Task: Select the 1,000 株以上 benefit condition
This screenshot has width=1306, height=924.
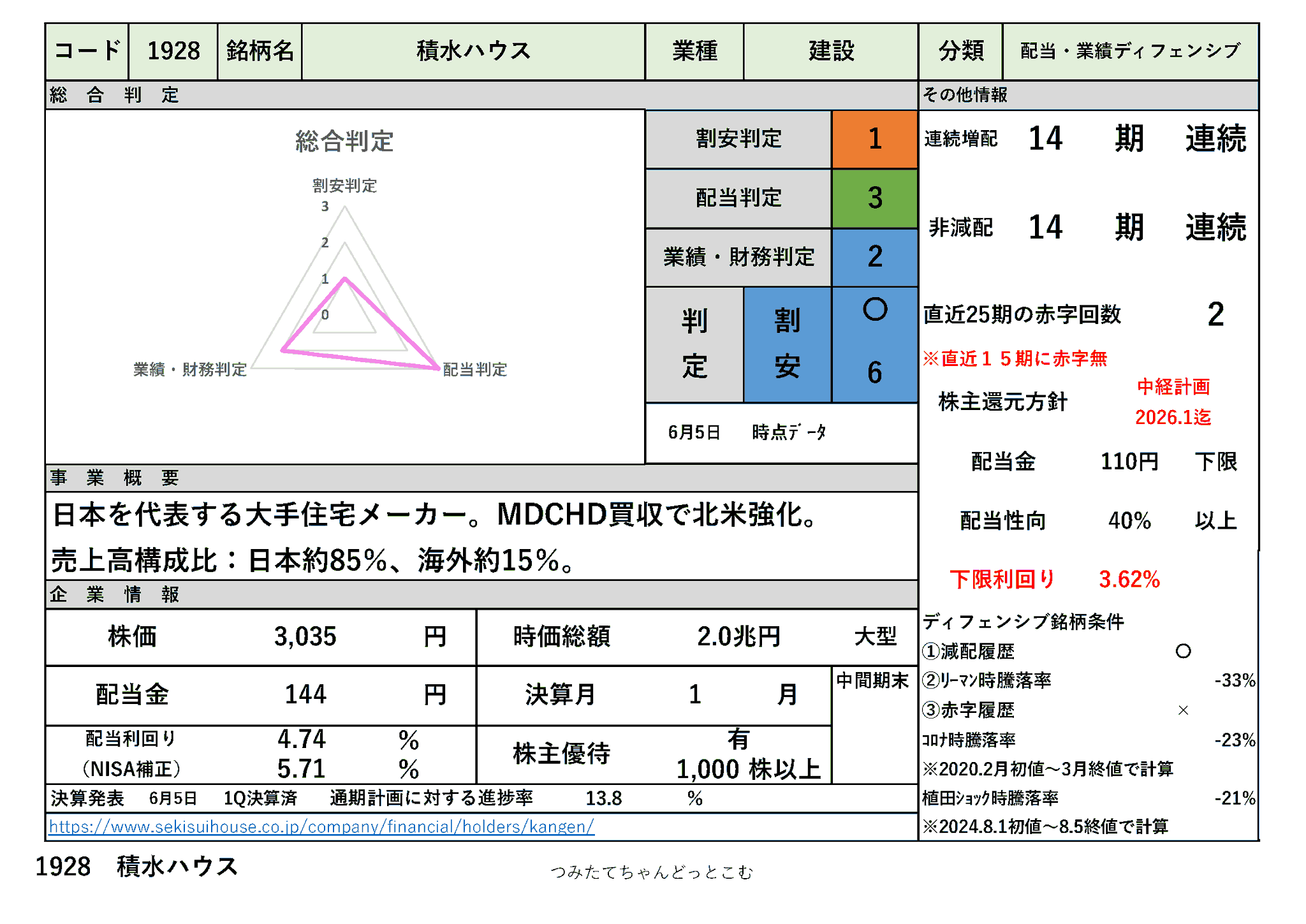Action: (748, 769)
